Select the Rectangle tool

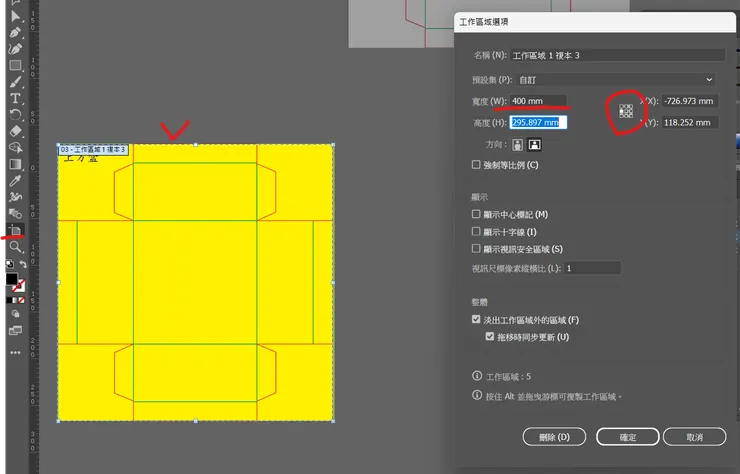15,66
